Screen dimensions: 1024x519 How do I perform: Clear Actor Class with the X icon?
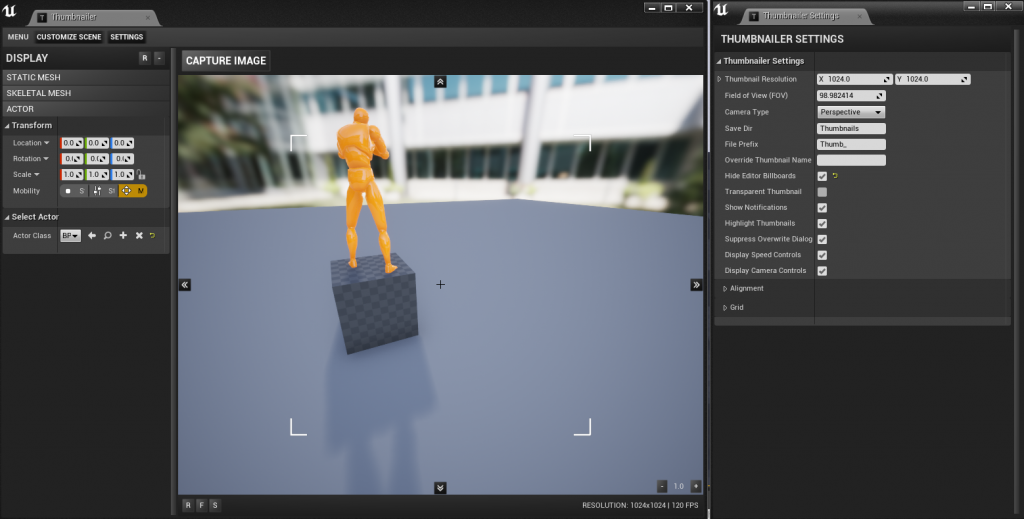(138, 236)
